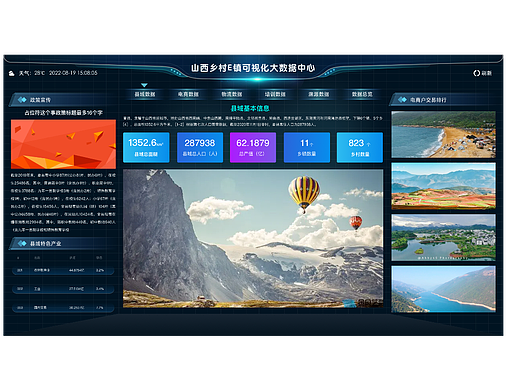Select the industry table row showing 3.2%
Image resolution: width=520 pixels, height=390 pixels.
pos(63,270)
